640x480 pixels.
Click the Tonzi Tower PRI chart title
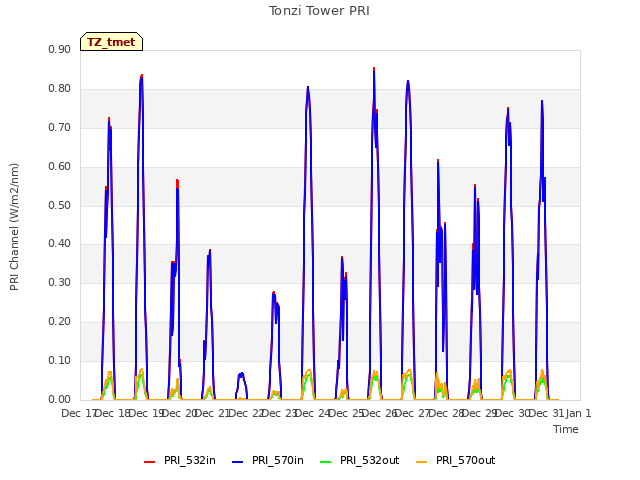319,11
